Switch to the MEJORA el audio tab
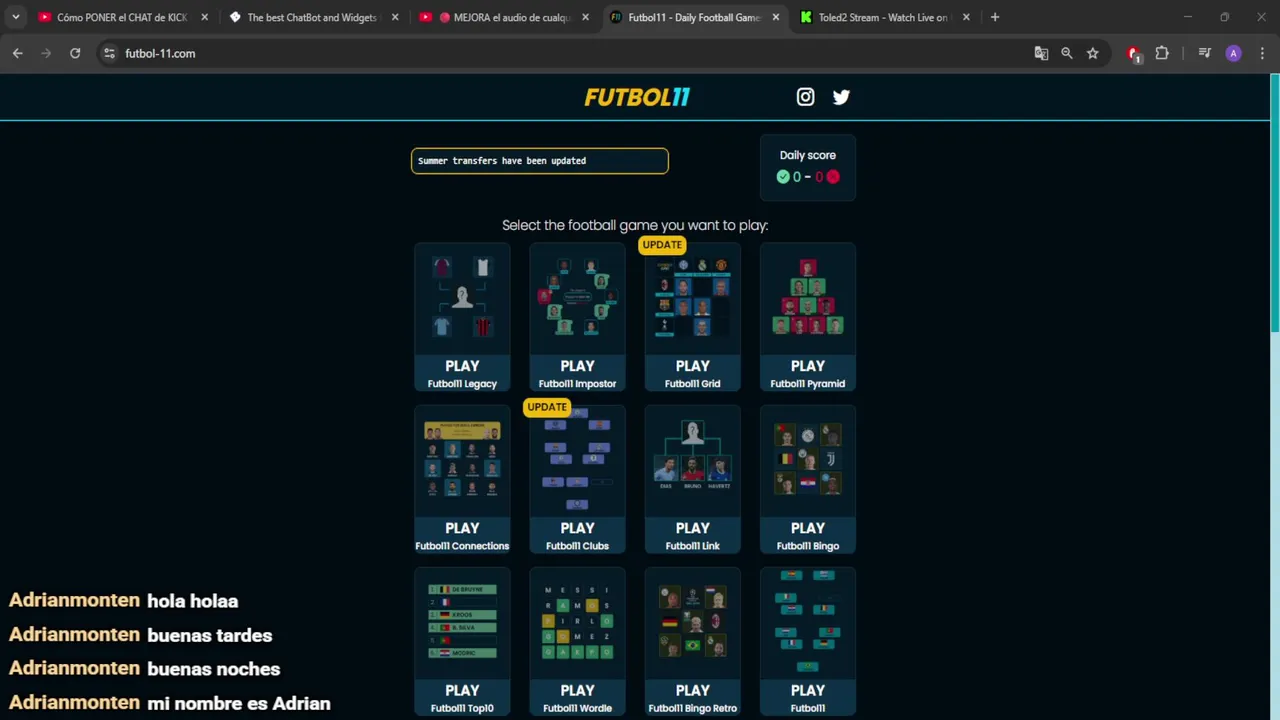 click(x=503, y=17)
